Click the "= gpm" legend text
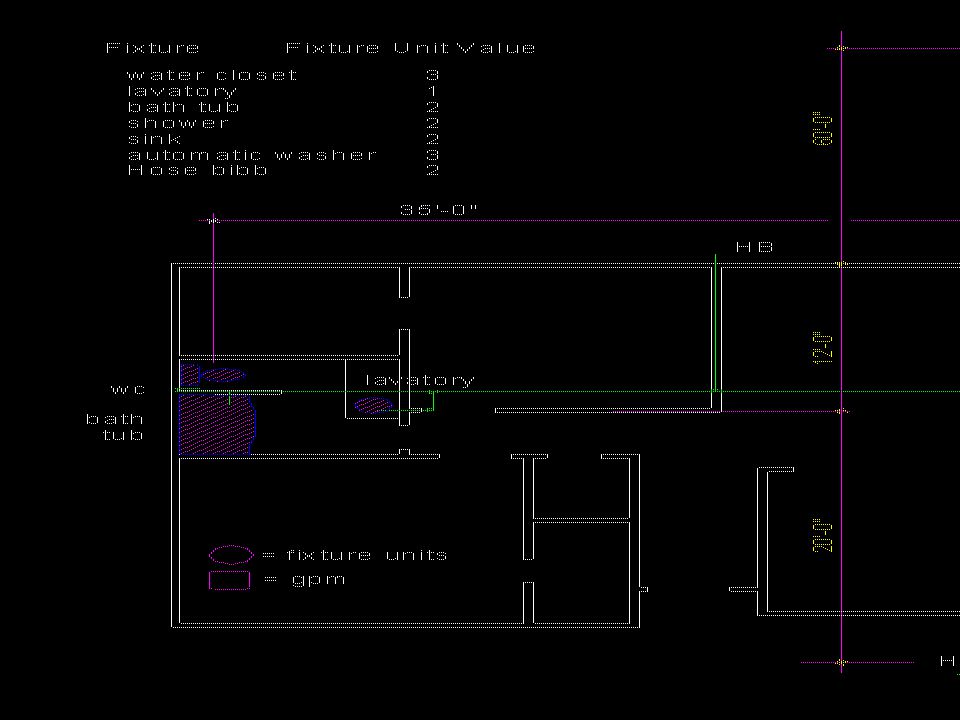This screenshot has width=960, height=720. 305,579
